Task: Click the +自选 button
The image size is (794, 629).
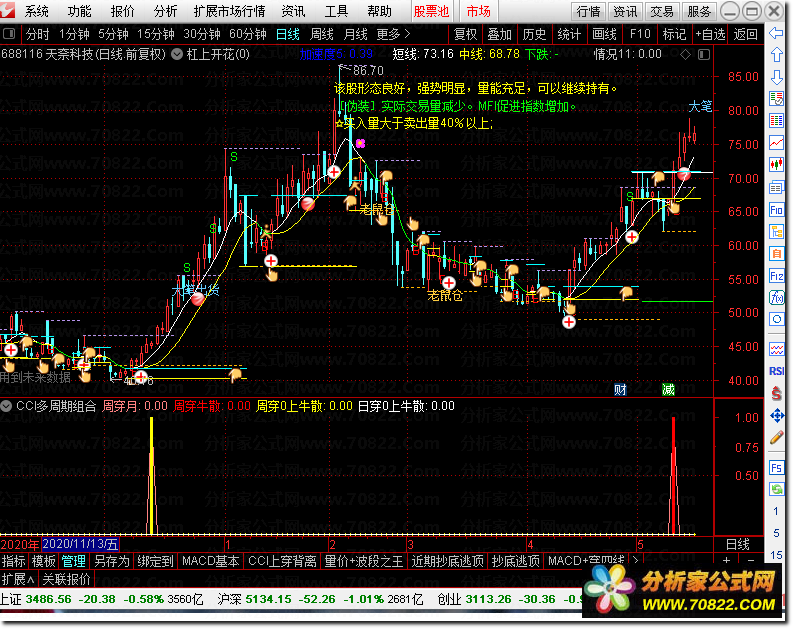Action: 710,34
